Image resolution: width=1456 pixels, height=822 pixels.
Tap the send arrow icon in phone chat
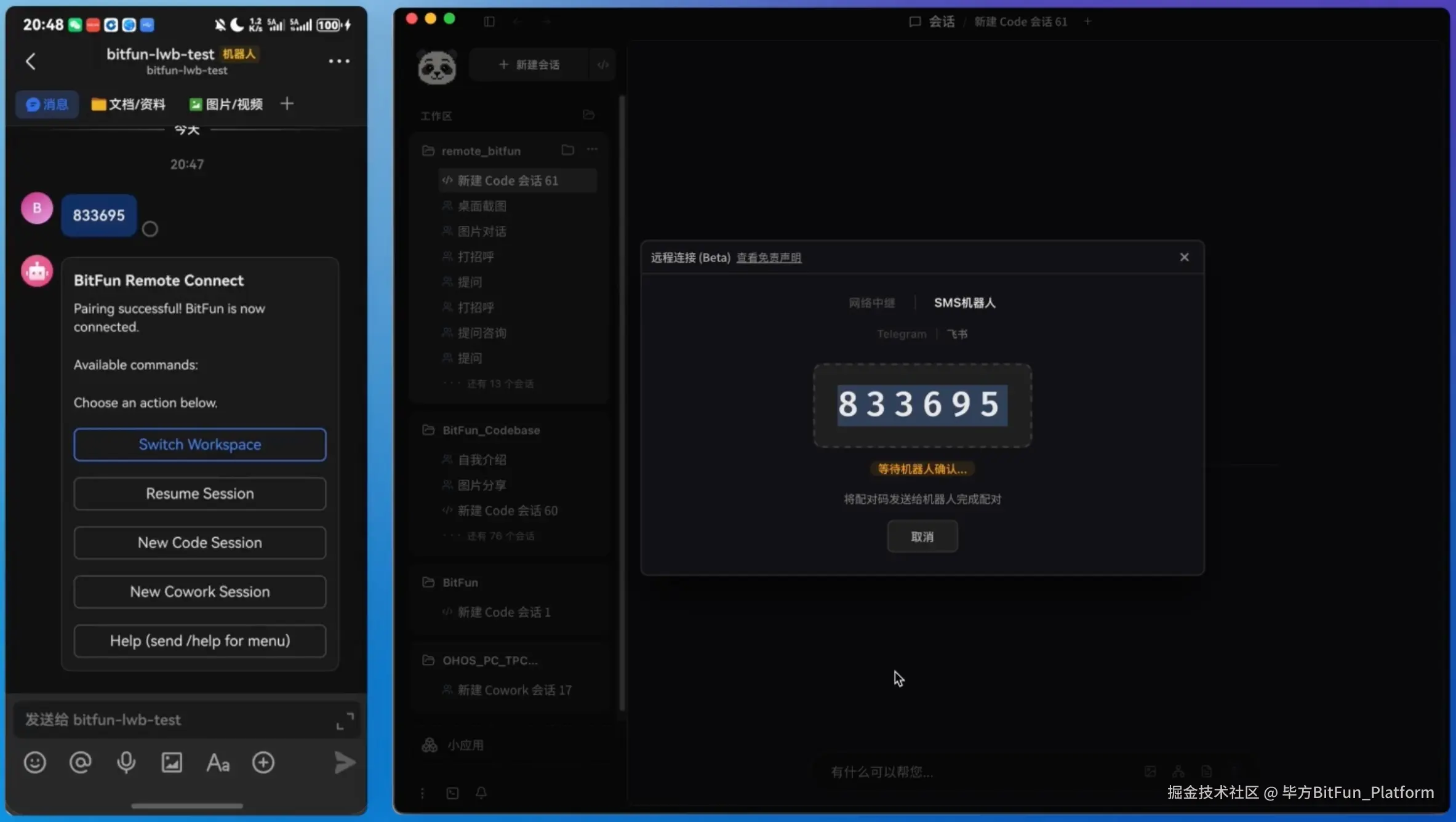(345, 763)
